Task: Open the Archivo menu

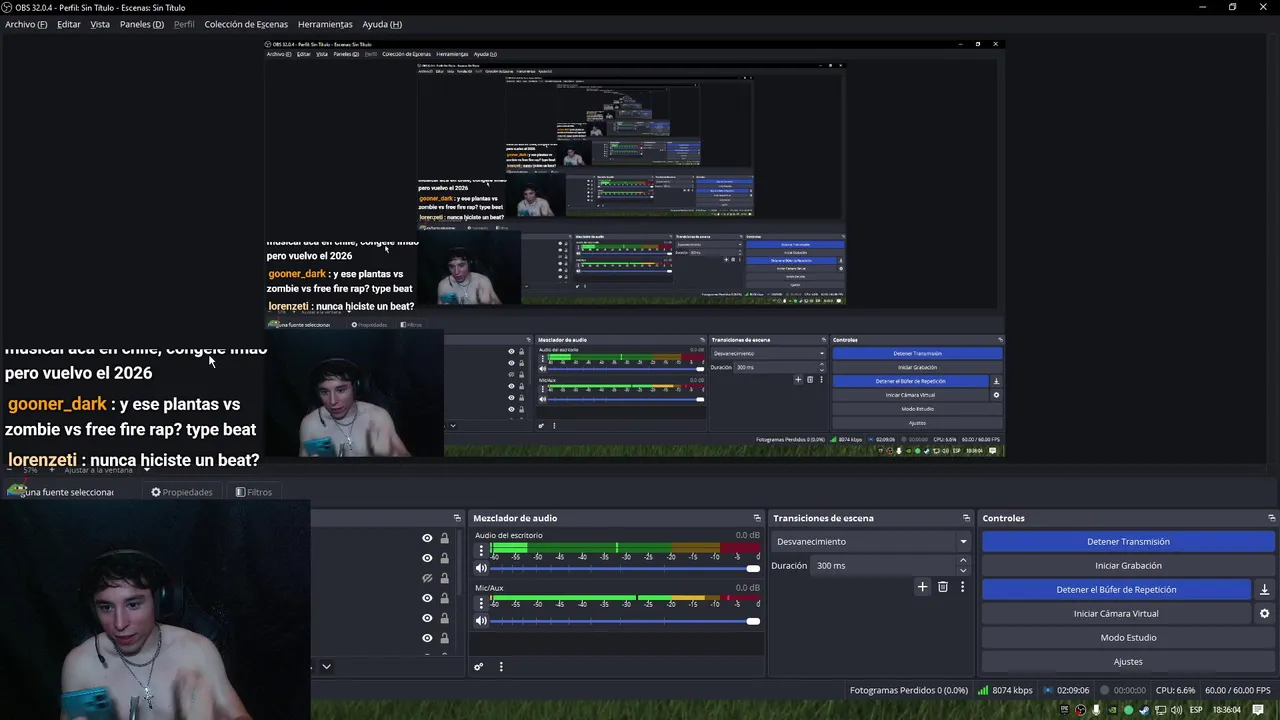Action: [x=26, y=24]
